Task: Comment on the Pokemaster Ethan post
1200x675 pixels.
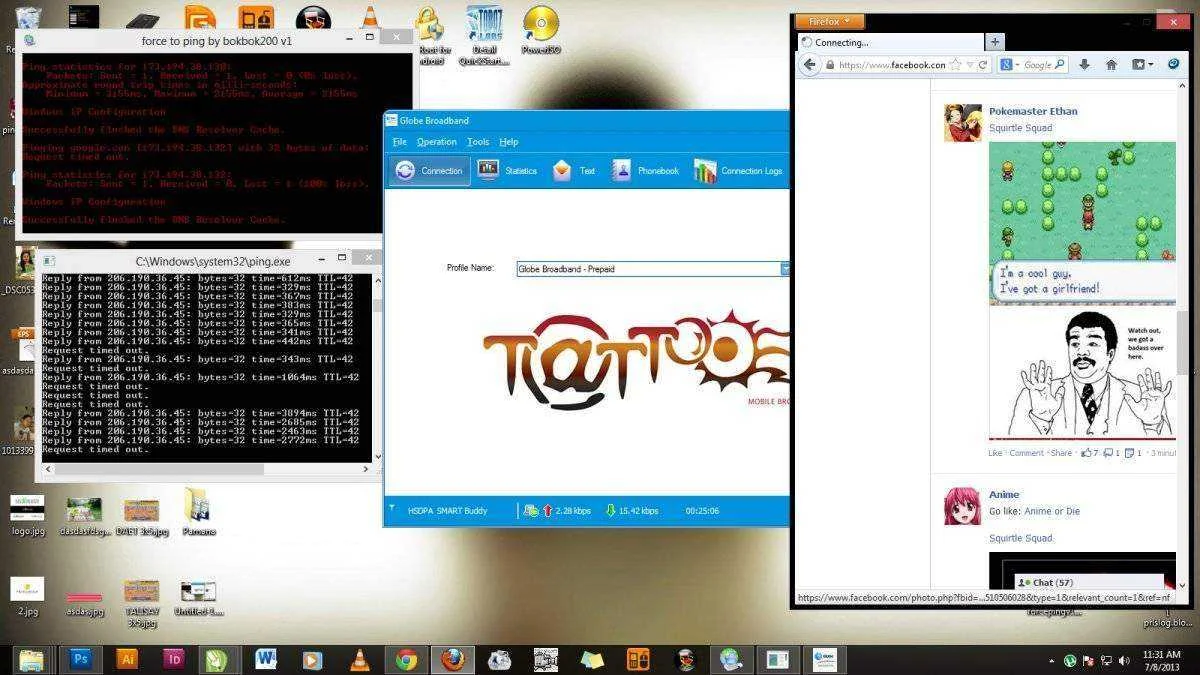Action: 1026,453
